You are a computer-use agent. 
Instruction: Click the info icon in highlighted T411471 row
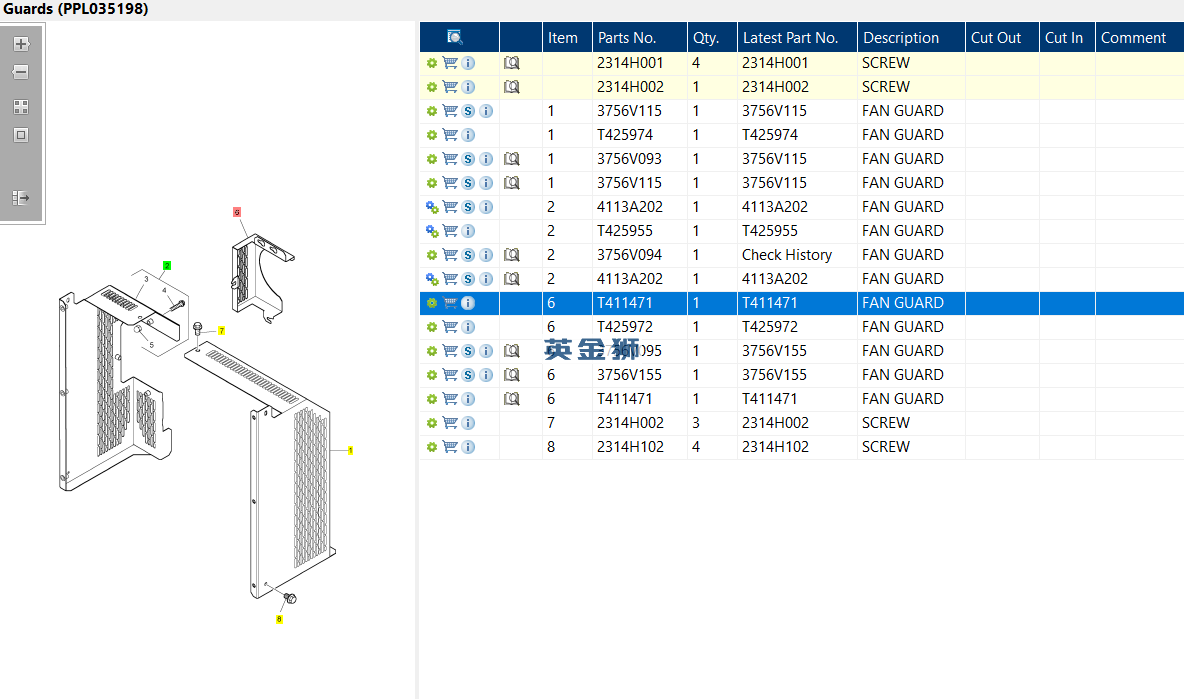[468, 303]
